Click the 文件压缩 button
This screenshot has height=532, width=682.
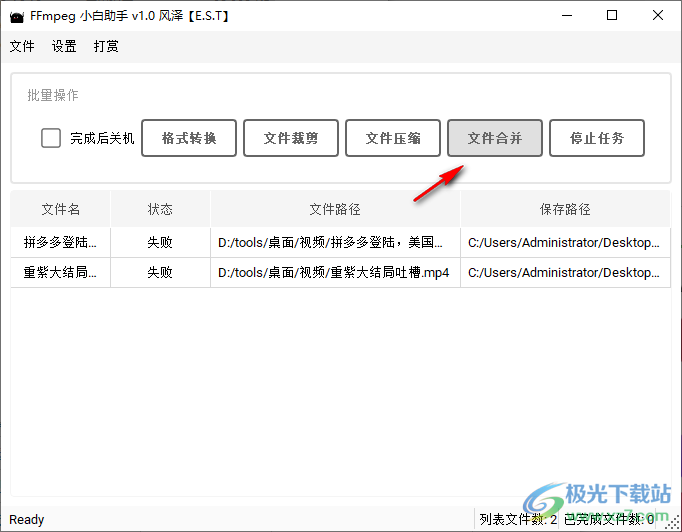coord(393,138)
